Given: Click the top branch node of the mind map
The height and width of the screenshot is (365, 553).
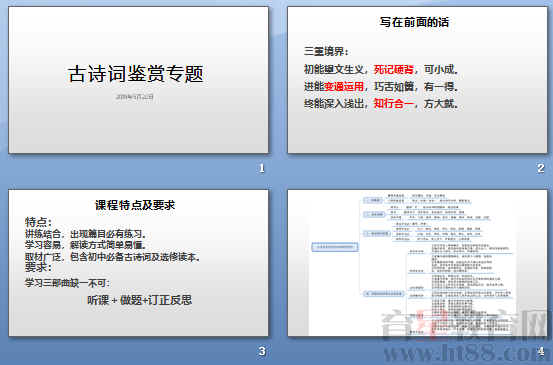Looking at the screenshot, I should 373,200.
